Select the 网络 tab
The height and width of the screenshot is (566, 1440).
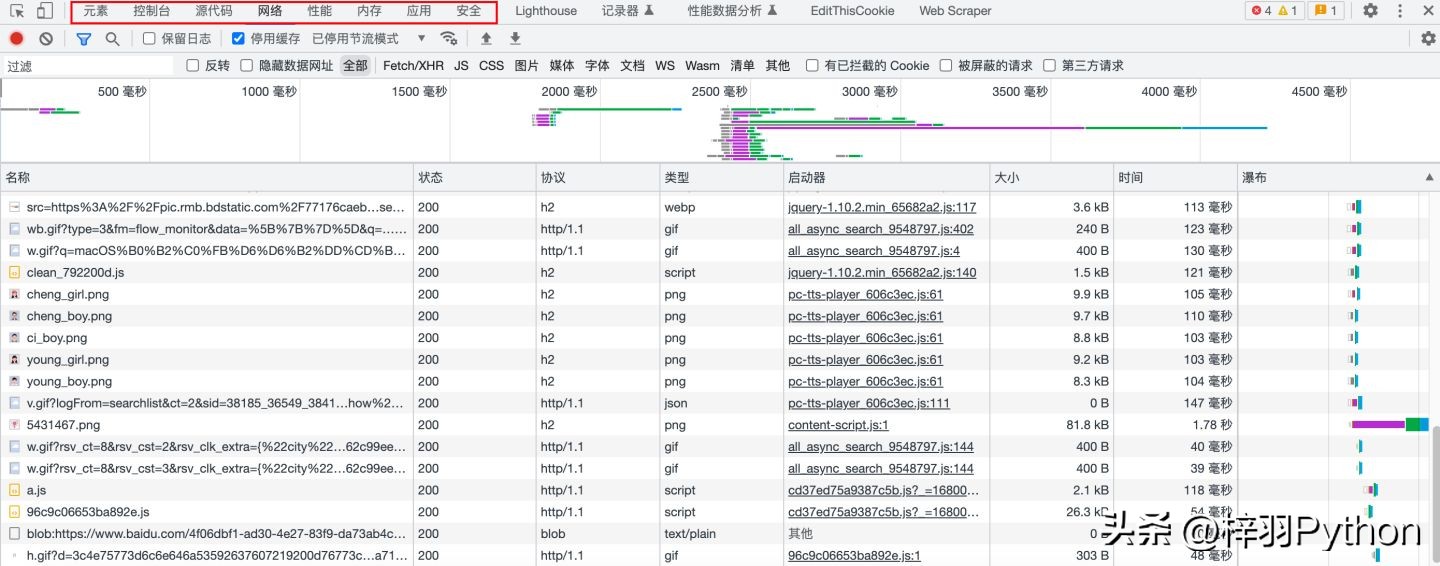[x=270, y=11]
